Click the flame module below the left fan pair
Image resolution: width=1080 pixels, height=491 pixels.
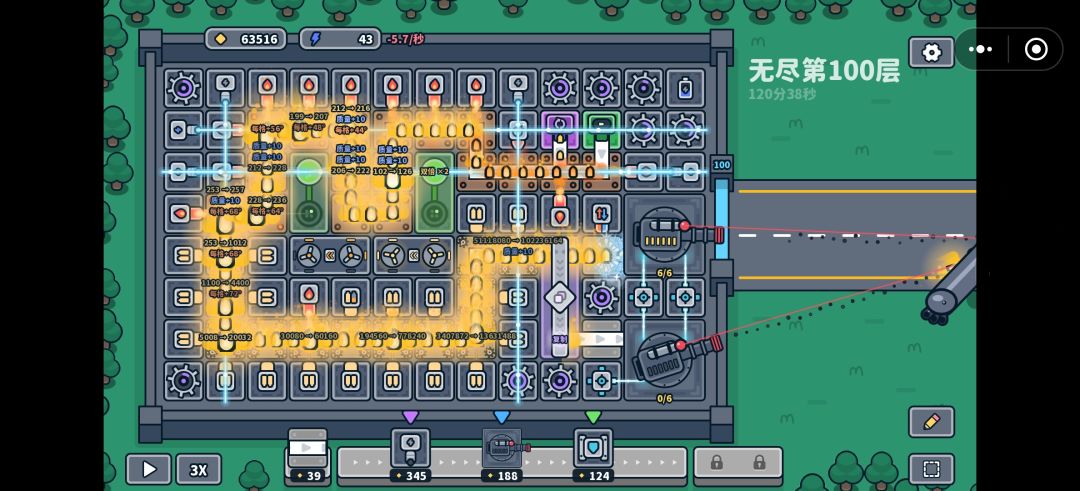pos(309,297)
